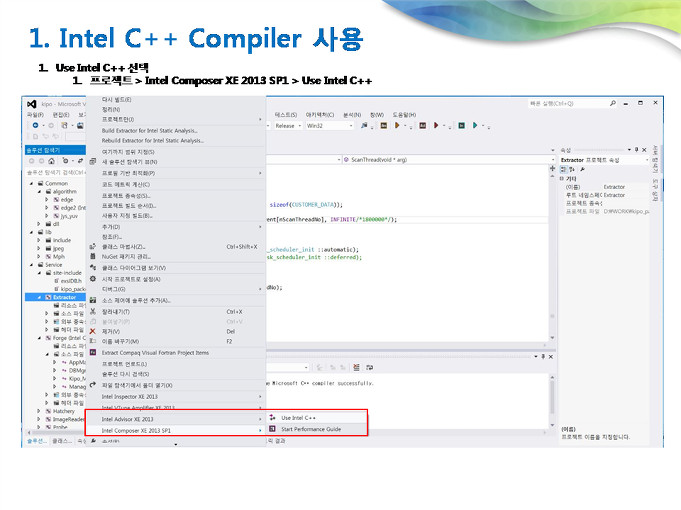The height and width of the screenshot is (510, 681).
Task: Open the Win32 platform dropdown
Action: tap(330, 126)
